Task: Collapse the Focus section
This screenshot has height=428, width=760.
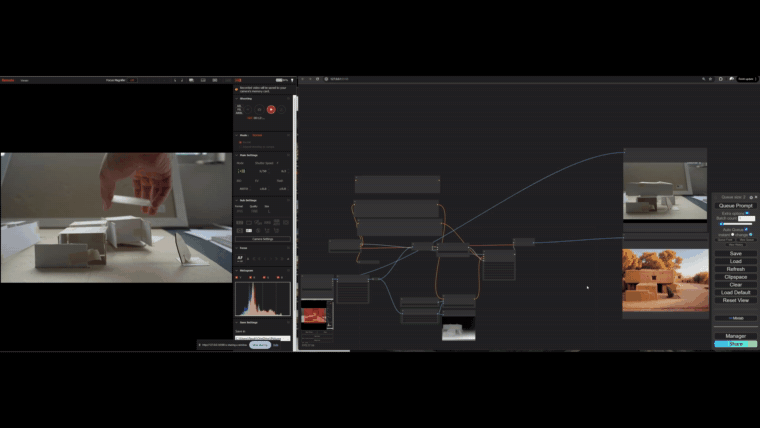Action: coord(237,248)
